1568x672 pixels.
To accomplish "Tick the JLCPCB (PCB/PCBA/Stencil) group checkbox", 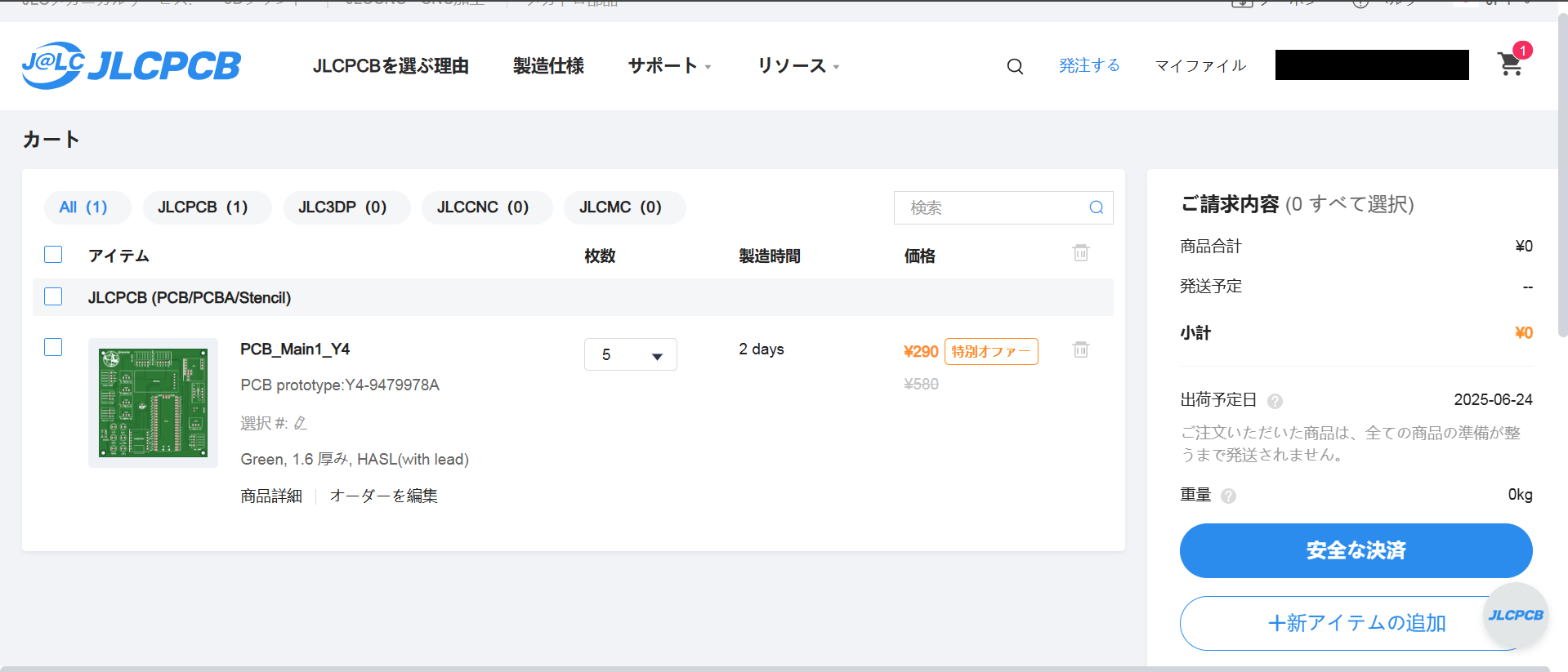I will [53, 296].
